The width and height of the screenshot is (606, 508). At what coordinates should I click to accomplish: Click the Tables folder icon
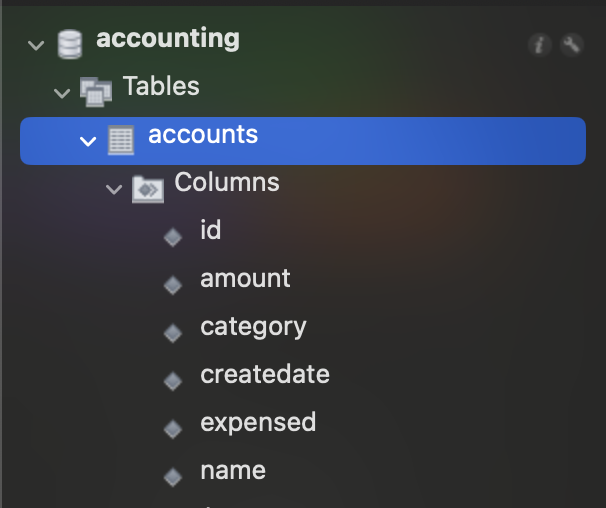pos(96,91)
